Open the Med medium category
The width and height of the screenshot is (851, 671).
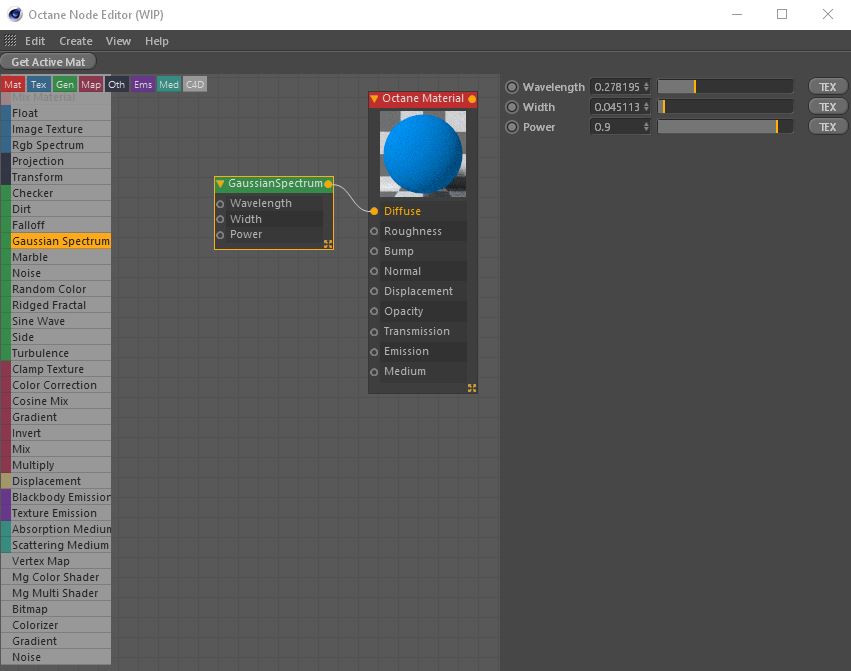(x=170, y=84)
